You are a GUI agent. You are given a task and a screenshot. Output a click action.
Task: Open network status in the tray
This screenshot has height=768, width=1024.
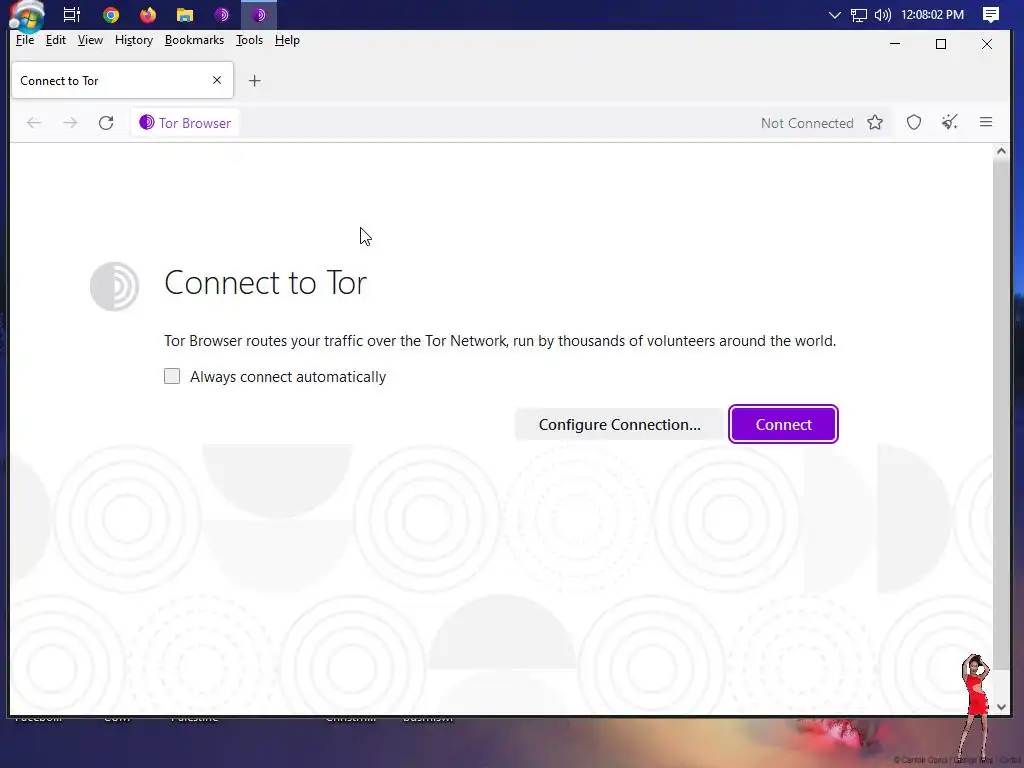point(858,14)
